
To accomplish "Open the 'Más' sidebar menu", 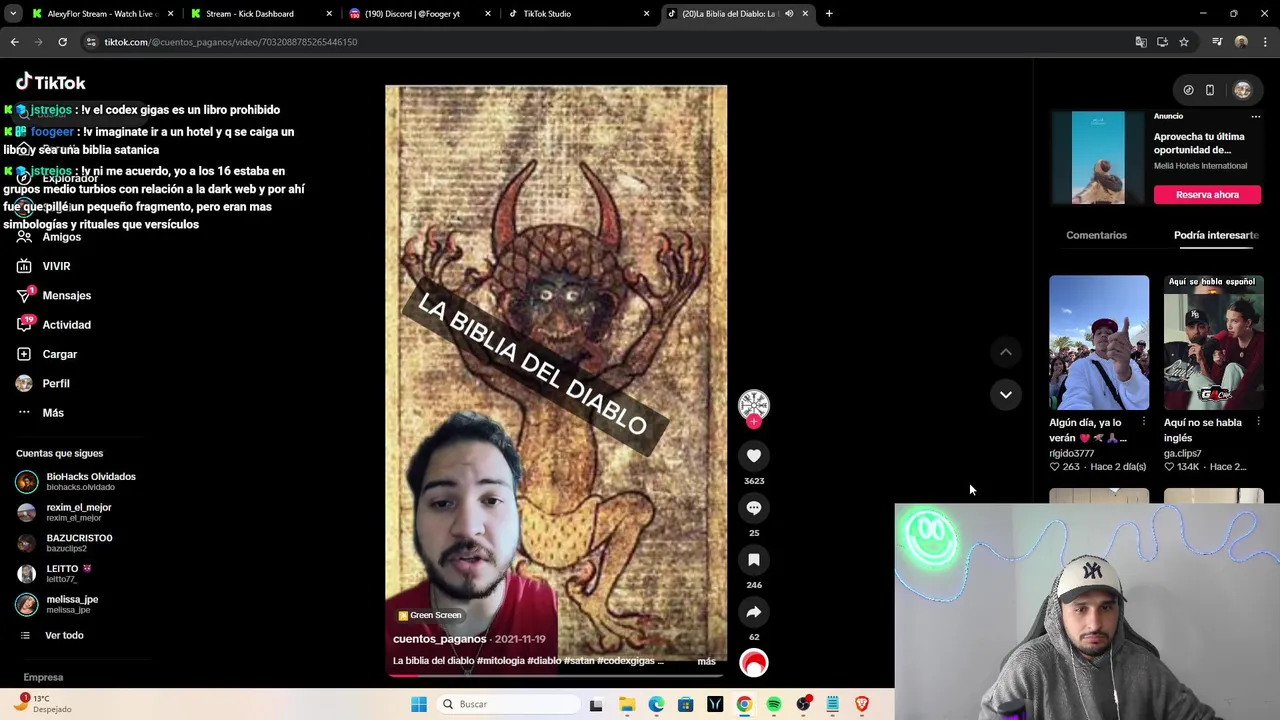I will pyautogui.click(x=53, y=413).
